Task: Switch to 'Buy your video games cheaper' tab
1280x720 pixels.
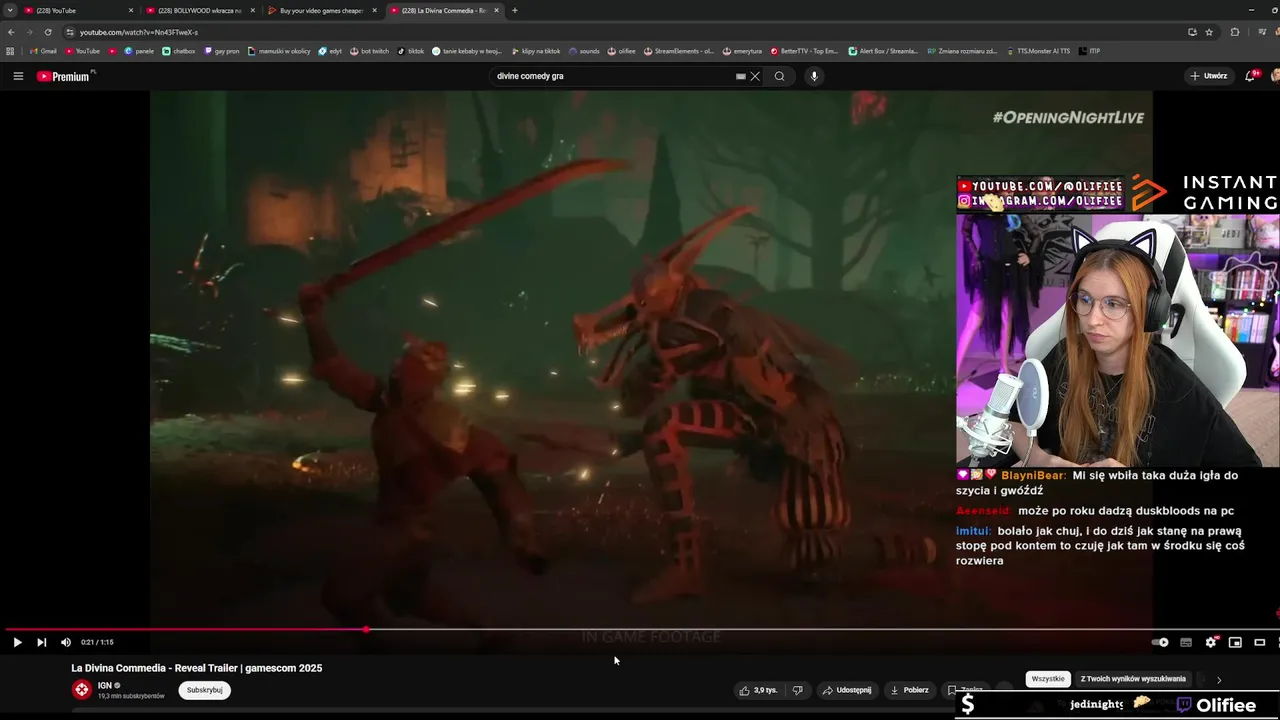Action: click(321, 10)
